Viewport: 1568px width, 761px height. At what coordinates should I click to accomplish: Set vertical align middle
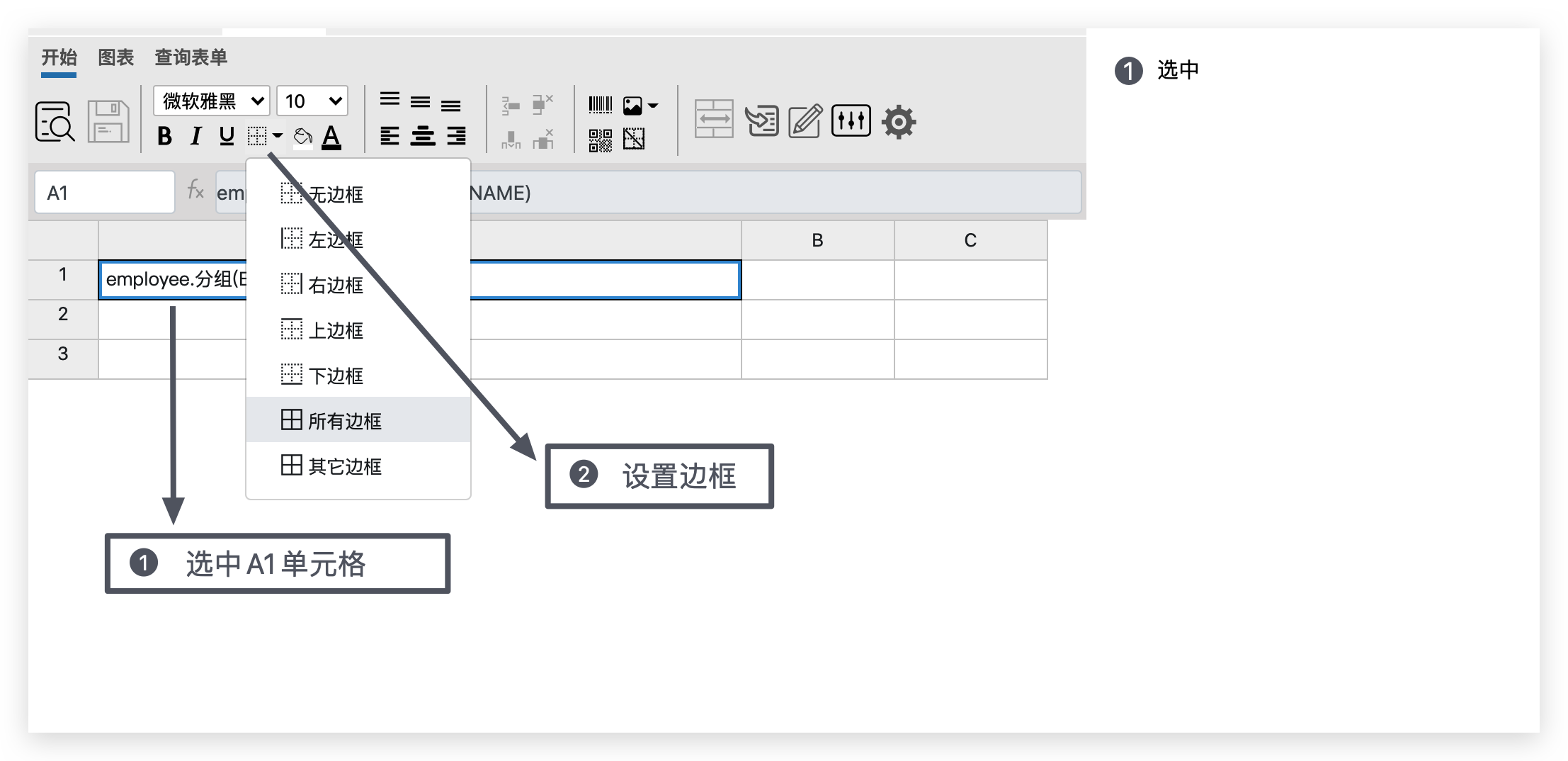pyautogui.click(x=420, y=103)
